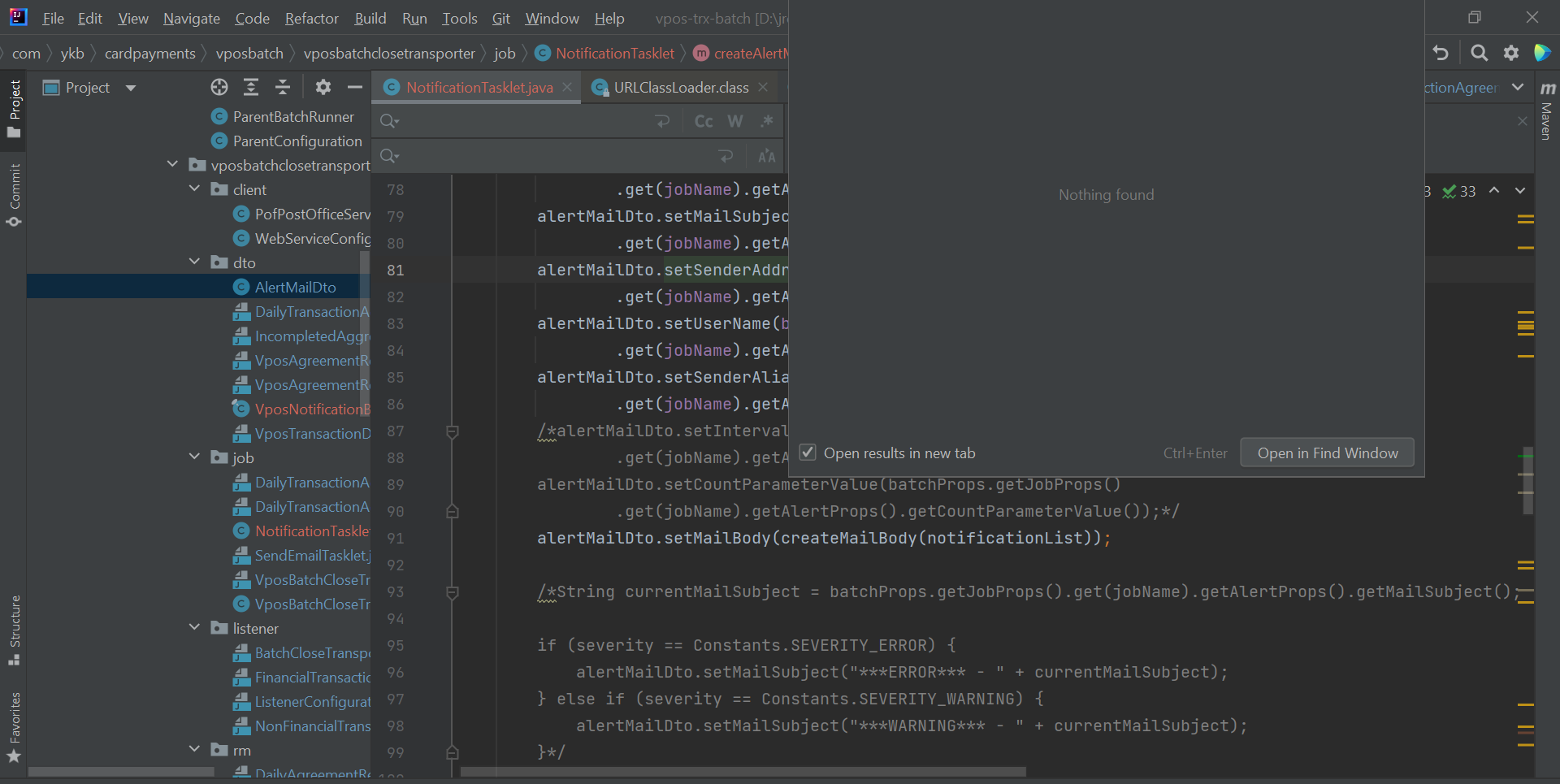The height and width of the screenshot is (784, 1560).
Task: Click the createAlert method breadcrumb
Action: tap(741, 53)
